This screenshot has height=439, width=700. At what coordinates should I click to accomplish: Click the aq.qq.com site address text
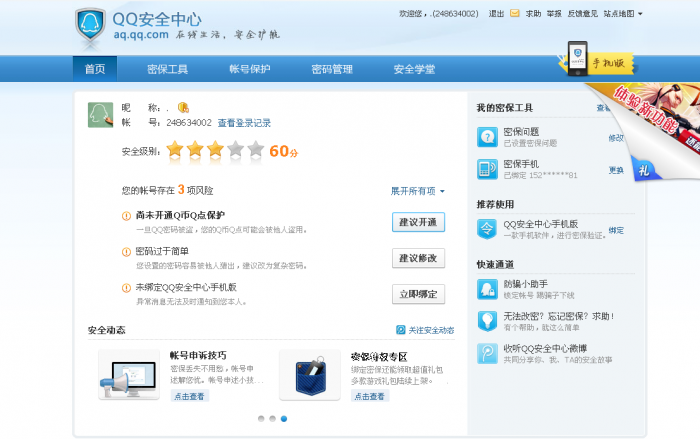[x=141, y=34]
